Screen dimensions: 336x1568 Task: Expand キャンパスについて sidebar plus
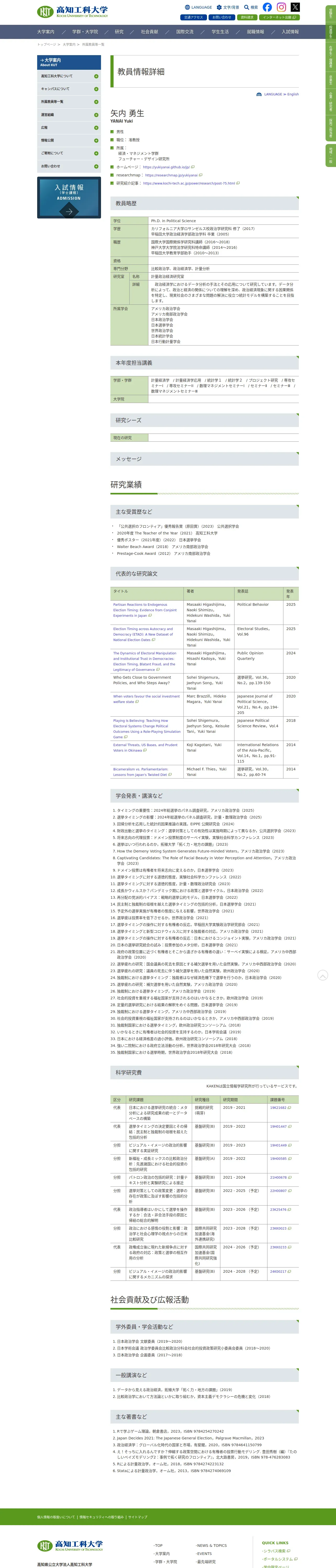(96, 89)
